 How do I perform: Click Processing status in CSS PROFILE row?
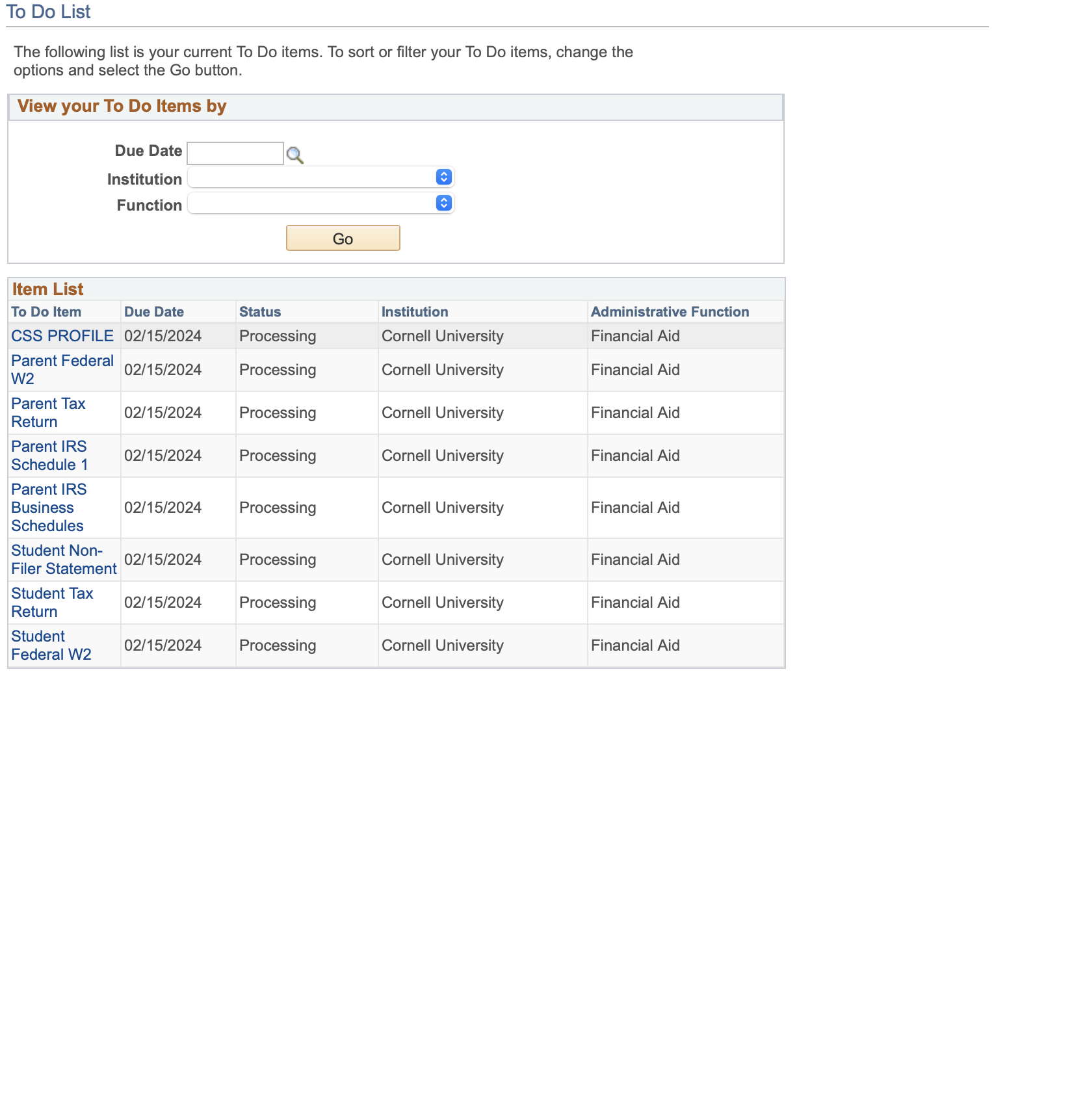coord(278,336)
